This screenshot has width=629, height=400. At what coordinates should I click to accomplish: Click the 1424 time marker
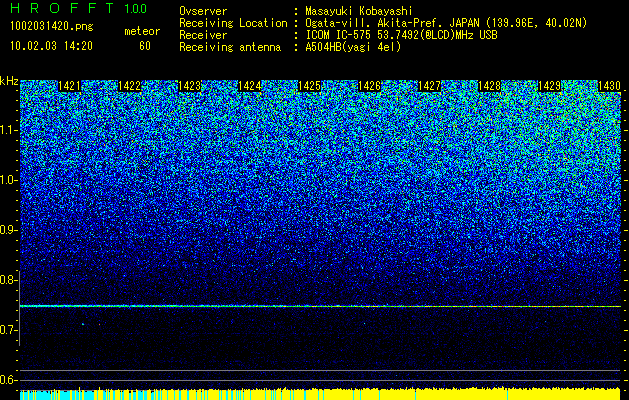point(250,86)
